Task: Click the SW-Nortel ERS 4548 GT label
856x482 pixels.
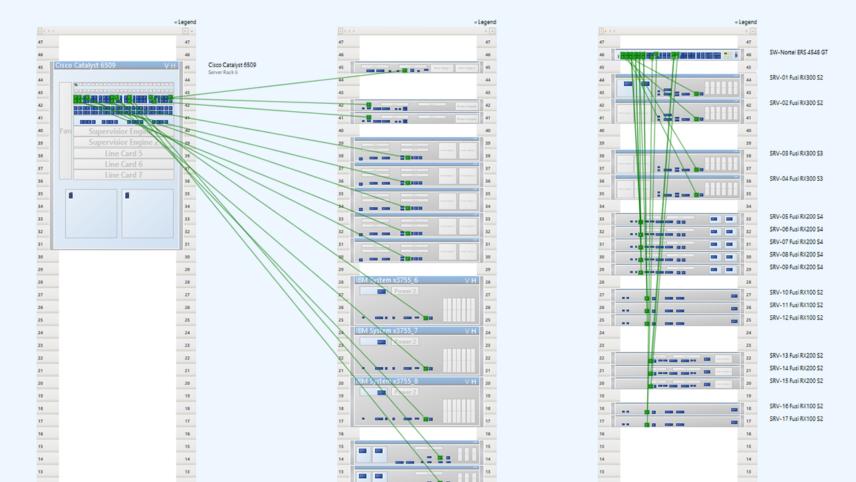Action: [x=799, y=52]
